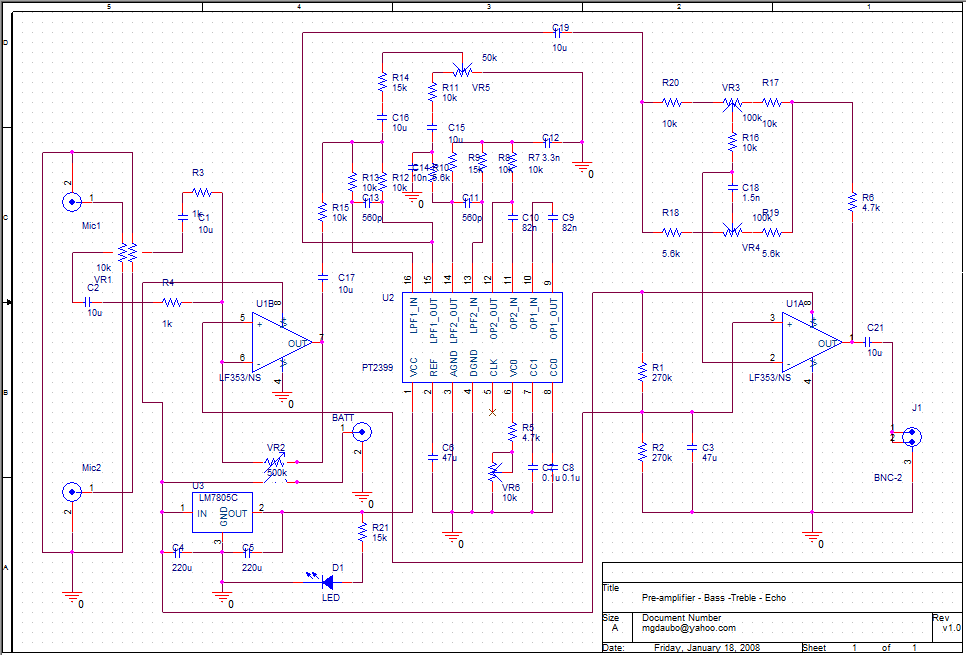Viewport: 966px width, 655px height.
Task: Select the C13 560p label text
Action: pos(372,207)
